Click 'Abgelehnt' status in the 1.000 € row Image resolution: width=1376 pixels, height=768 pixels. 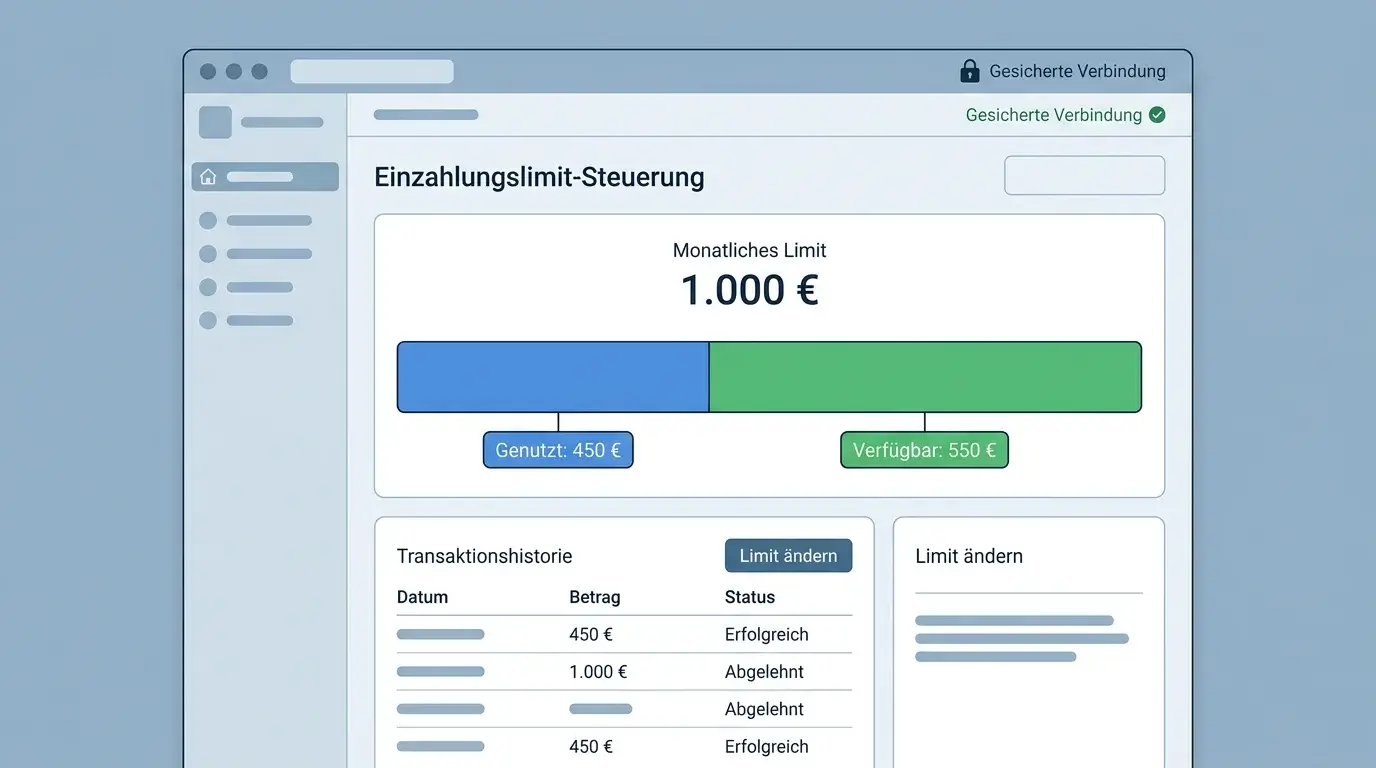(x=764, y=672)
